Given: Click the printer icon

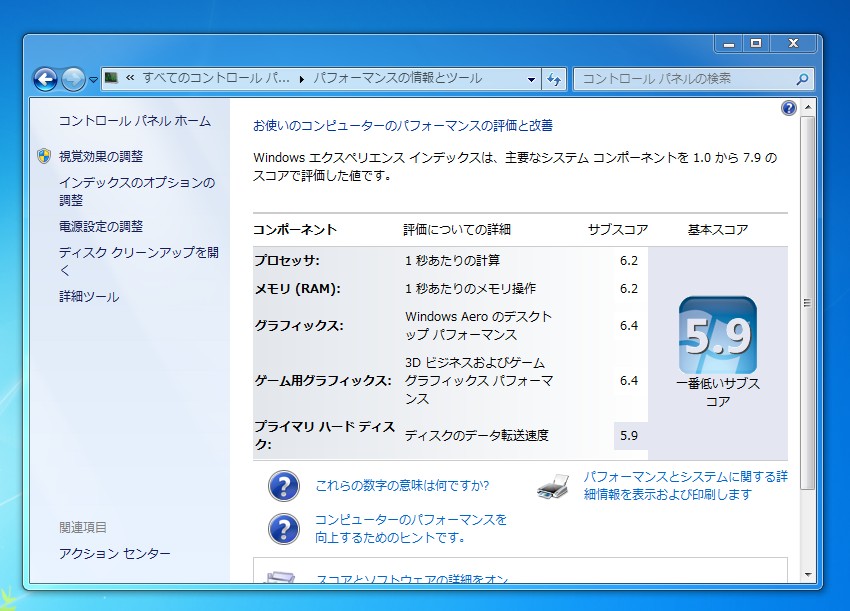Looking at the screenshot, I should [553, 486].
